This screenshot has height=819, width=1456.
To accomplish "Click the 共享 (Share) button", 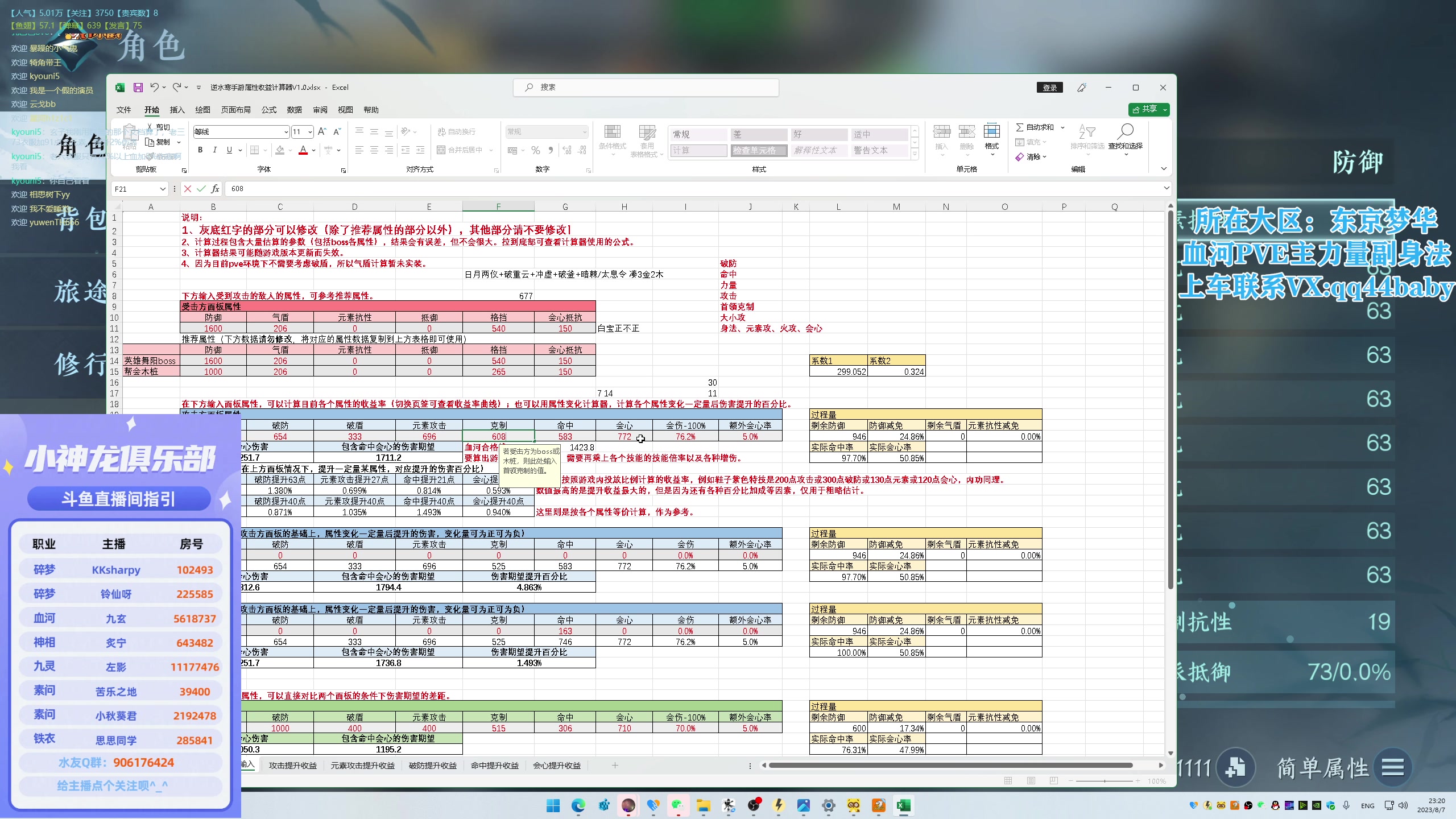I will tap(1145, 109).
